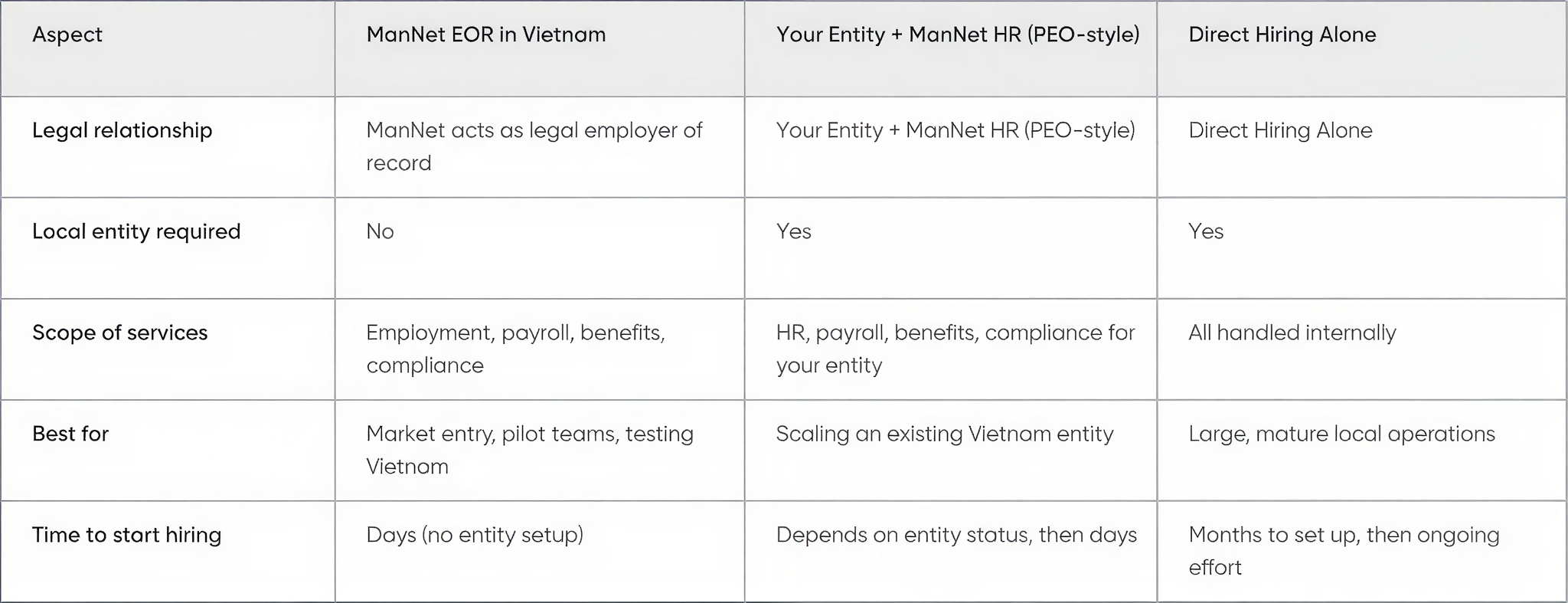Click "Months to set up, then ongoing effort"
The image size is (1568, 603).
1344,551
